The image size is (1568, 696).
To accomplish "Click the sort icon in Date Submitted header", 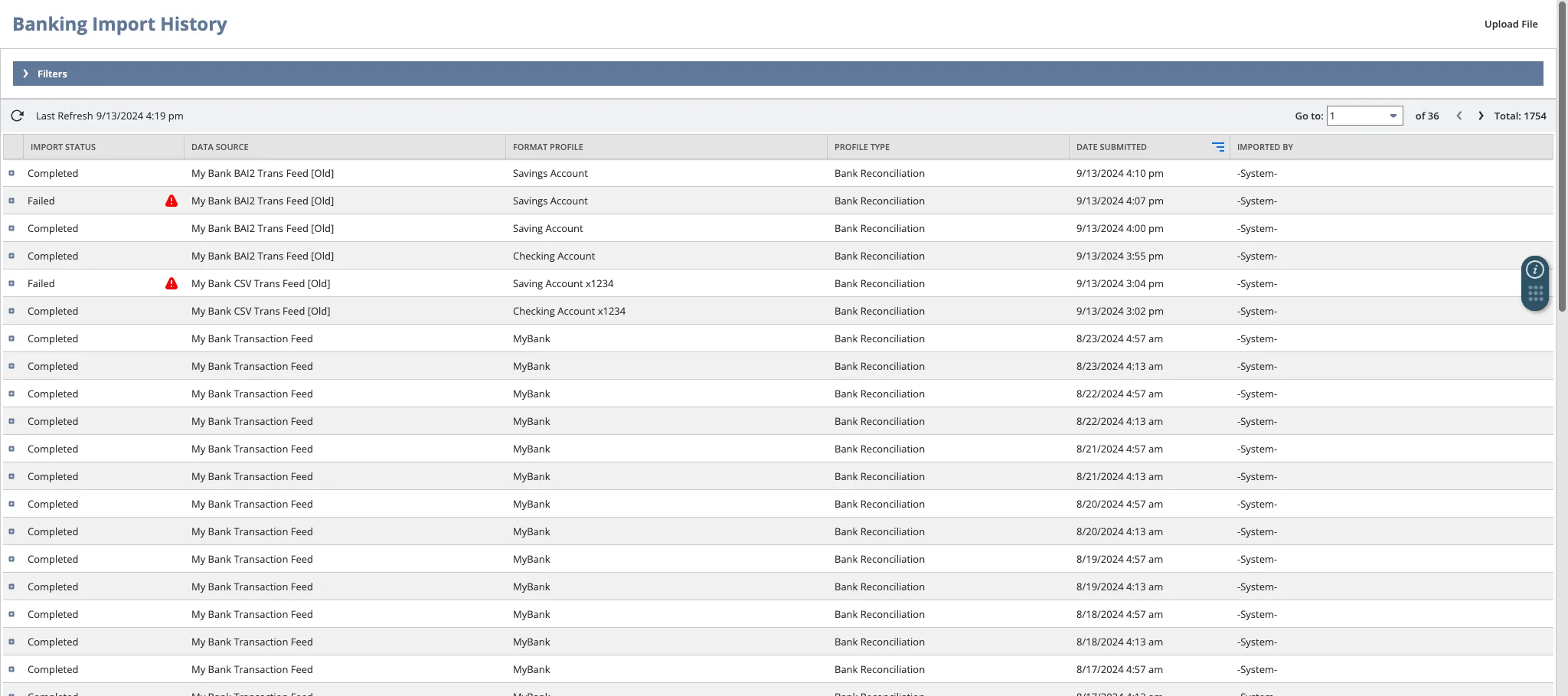I will [x=1217, y=147].
